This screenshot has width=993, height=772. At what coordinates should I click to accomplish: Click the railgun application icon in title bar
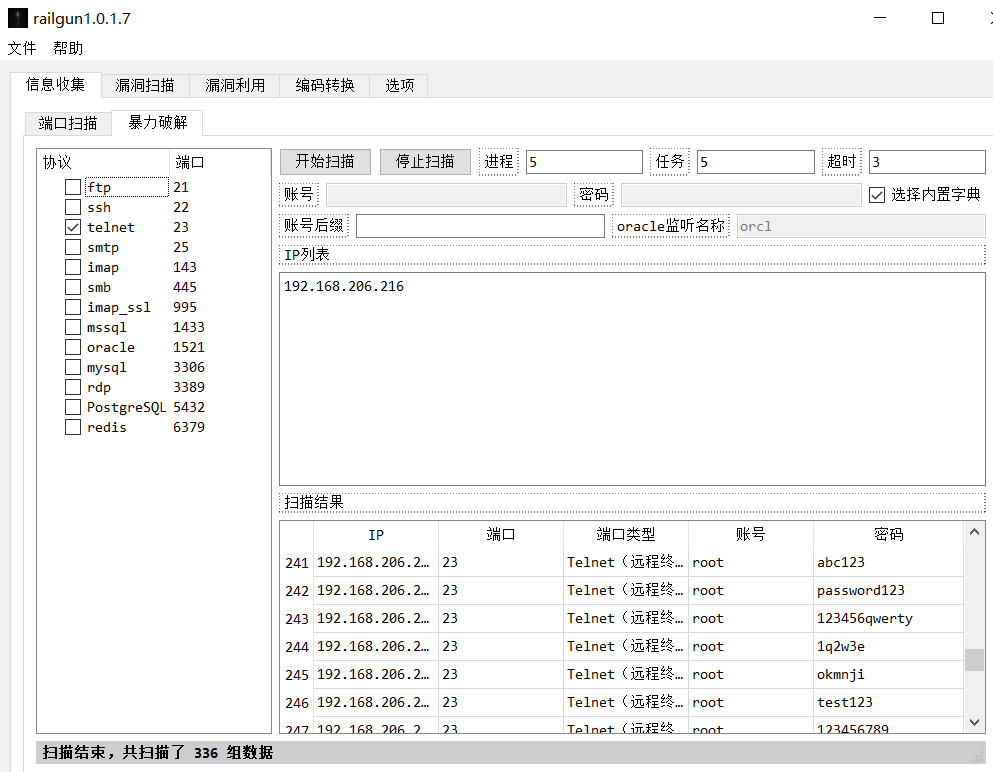point(16,17)
